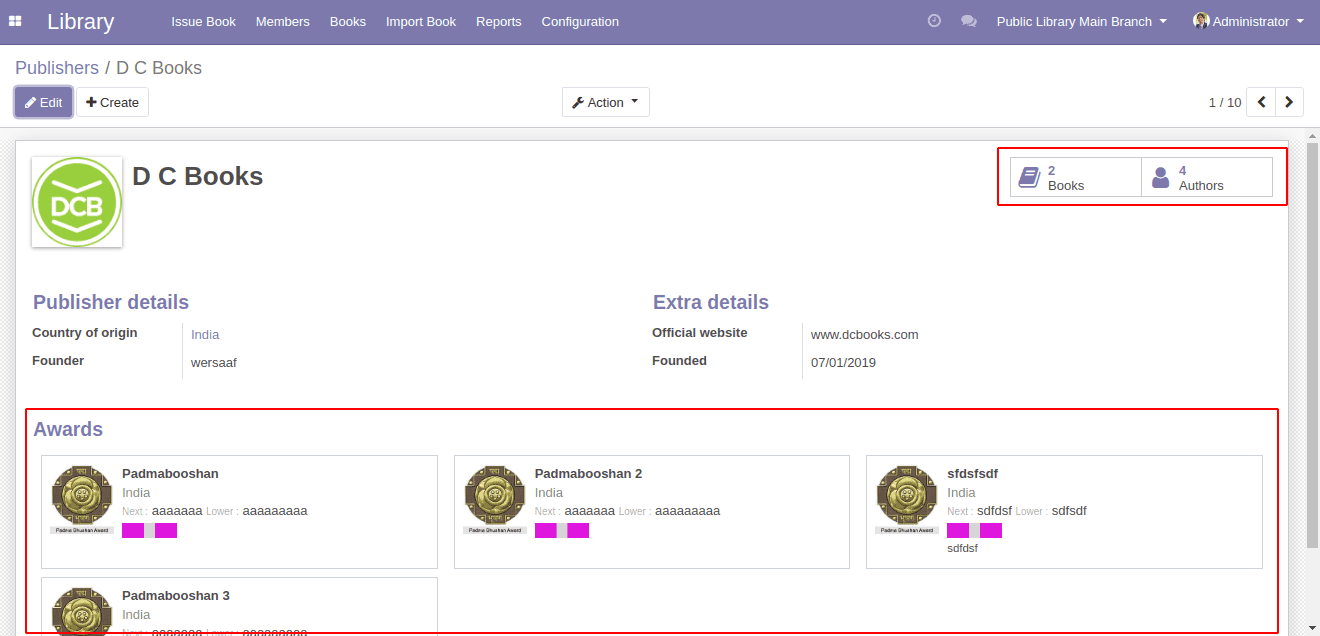The image size is (1320, 636).
Task: Click the D C Books breadcrumb text
Action: point(159,68)
